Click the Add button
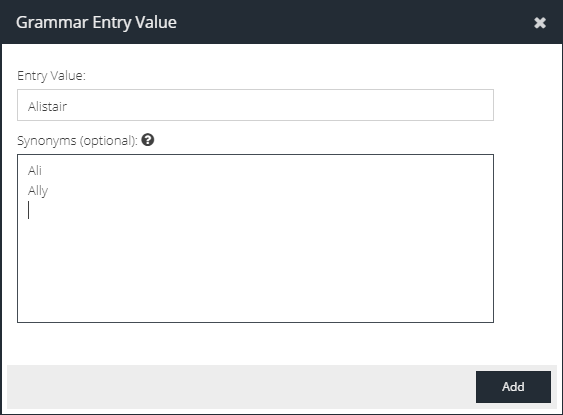Viewport: 563px width, 415px height. pos(513,387)
